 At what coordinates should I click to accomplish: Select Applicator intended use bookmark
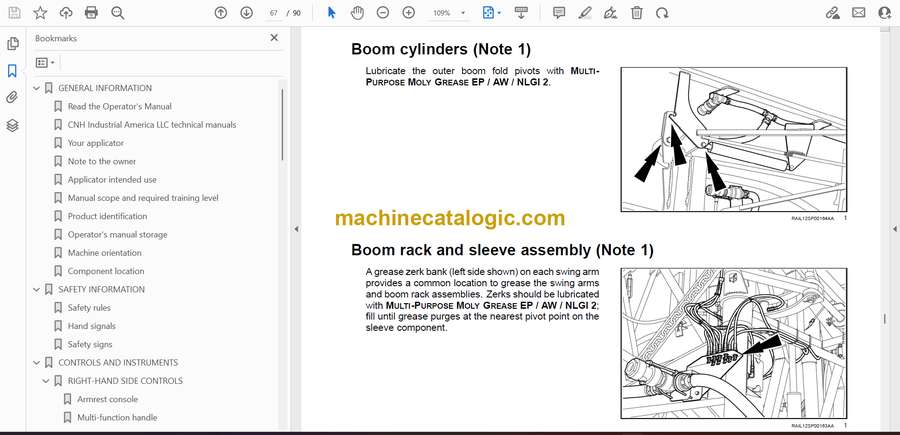(x=112, y=180)
